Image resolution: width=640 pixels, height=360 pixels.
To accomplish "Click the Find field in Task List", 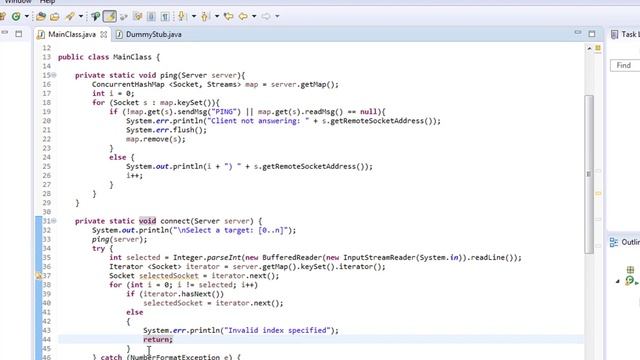I will click(x=625, y=65).
